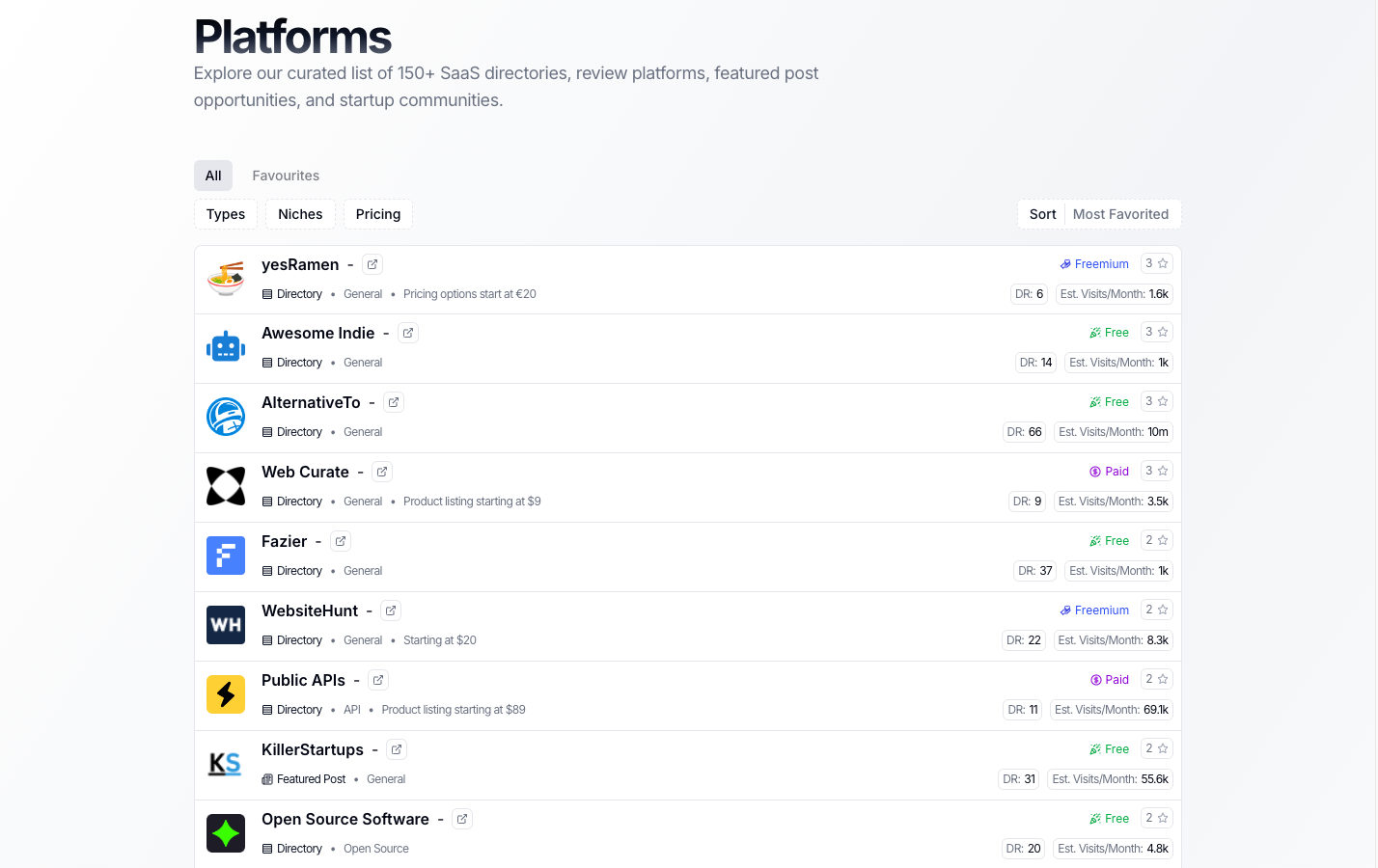
Task: Open Public APIs external link icon
Action: (x=378, y=680)
